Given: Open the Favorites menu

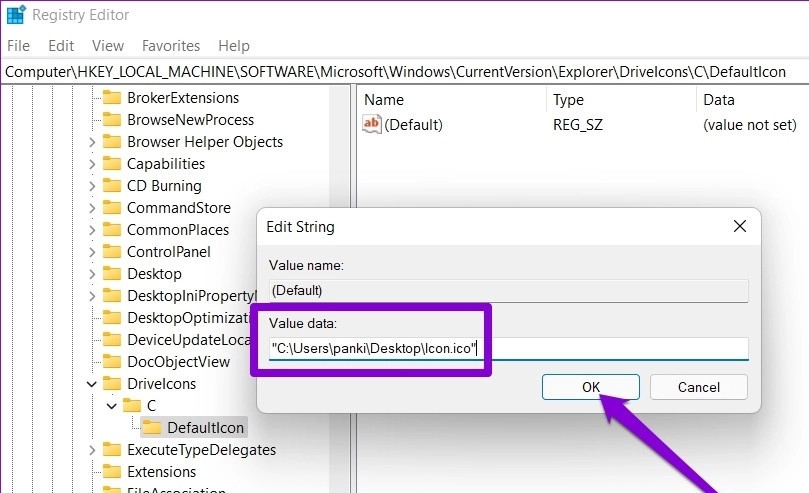Looking at the screenshot, I should click(171, 46).
